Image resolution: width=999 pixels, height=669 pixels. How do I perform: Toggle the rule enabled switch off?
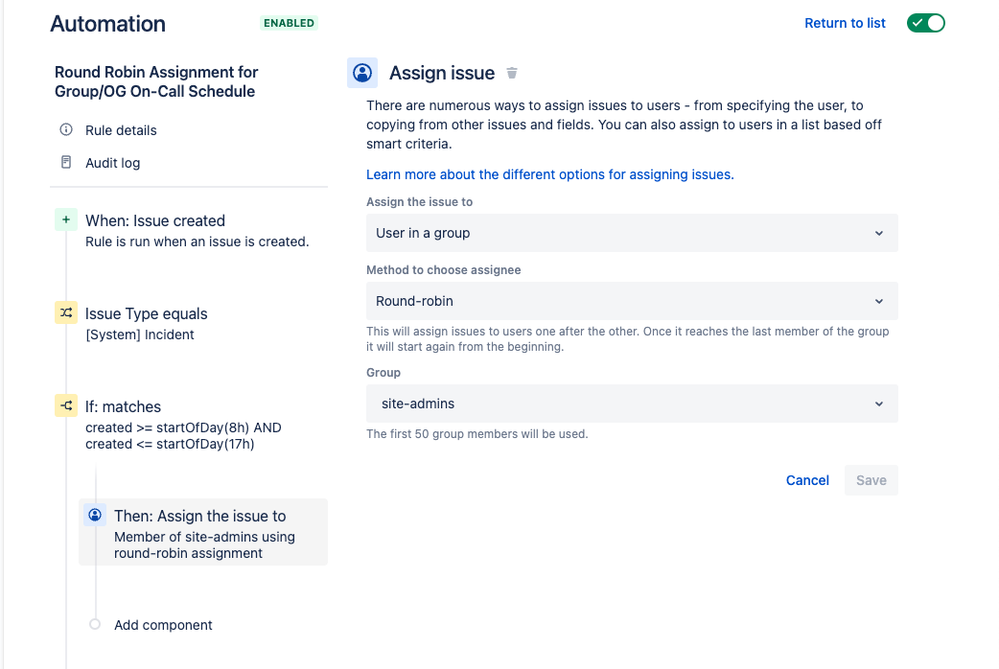tap(926, 23)
